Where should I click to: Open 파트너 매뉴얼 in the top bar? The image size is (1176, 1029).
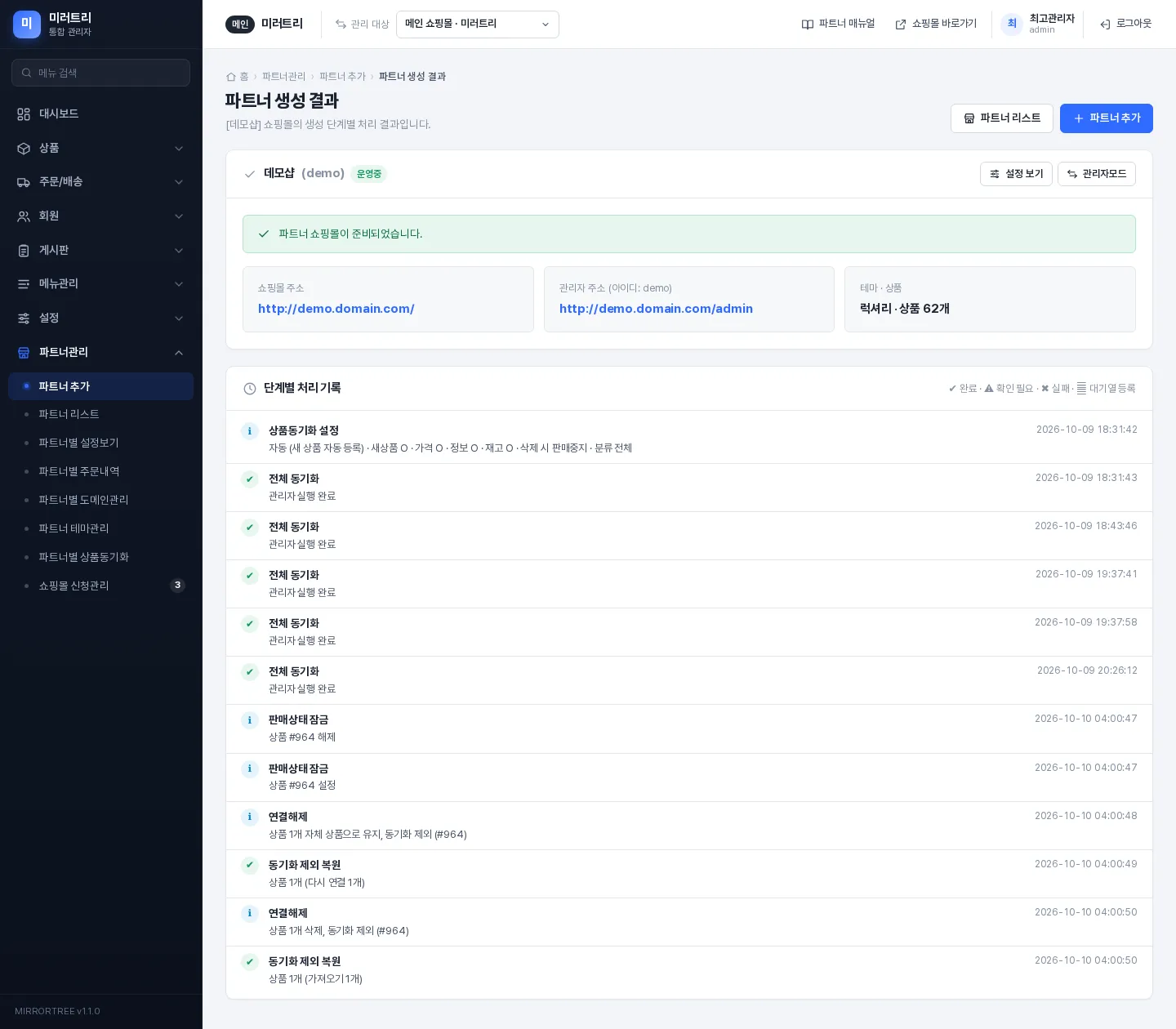(838, 24)
